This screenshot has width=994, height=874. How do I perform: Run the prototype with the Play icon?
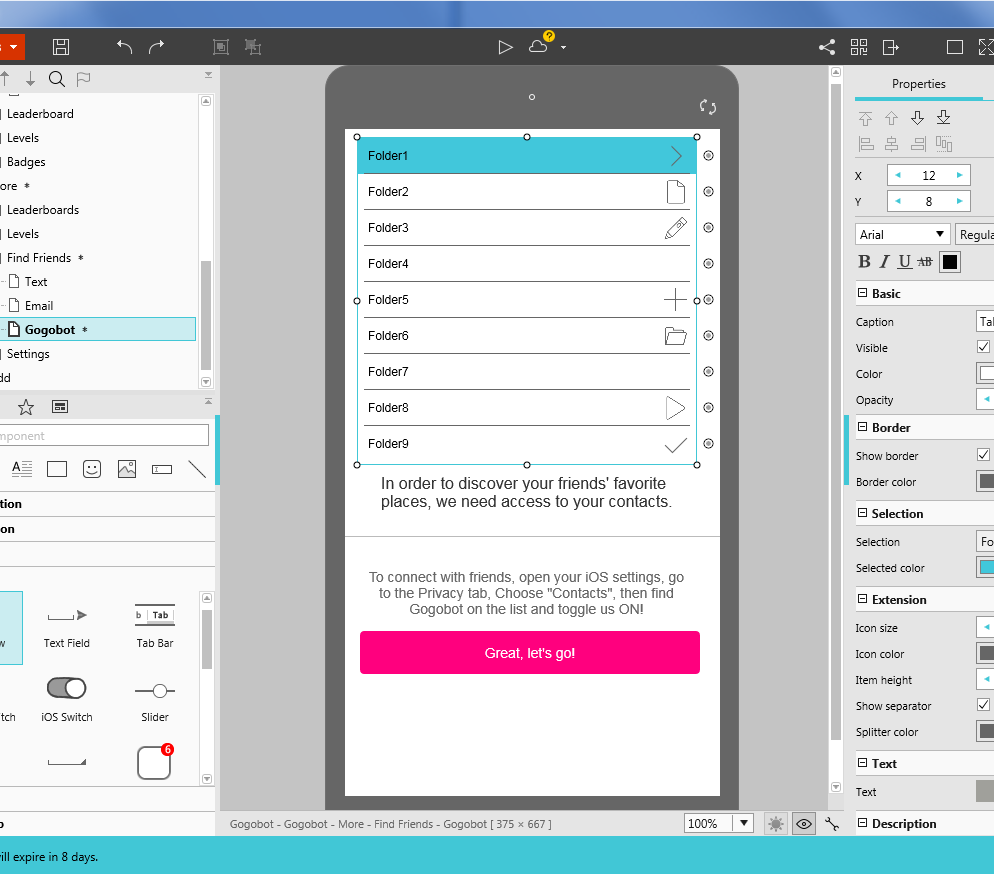pyautogui.click(x=505, y=47)
